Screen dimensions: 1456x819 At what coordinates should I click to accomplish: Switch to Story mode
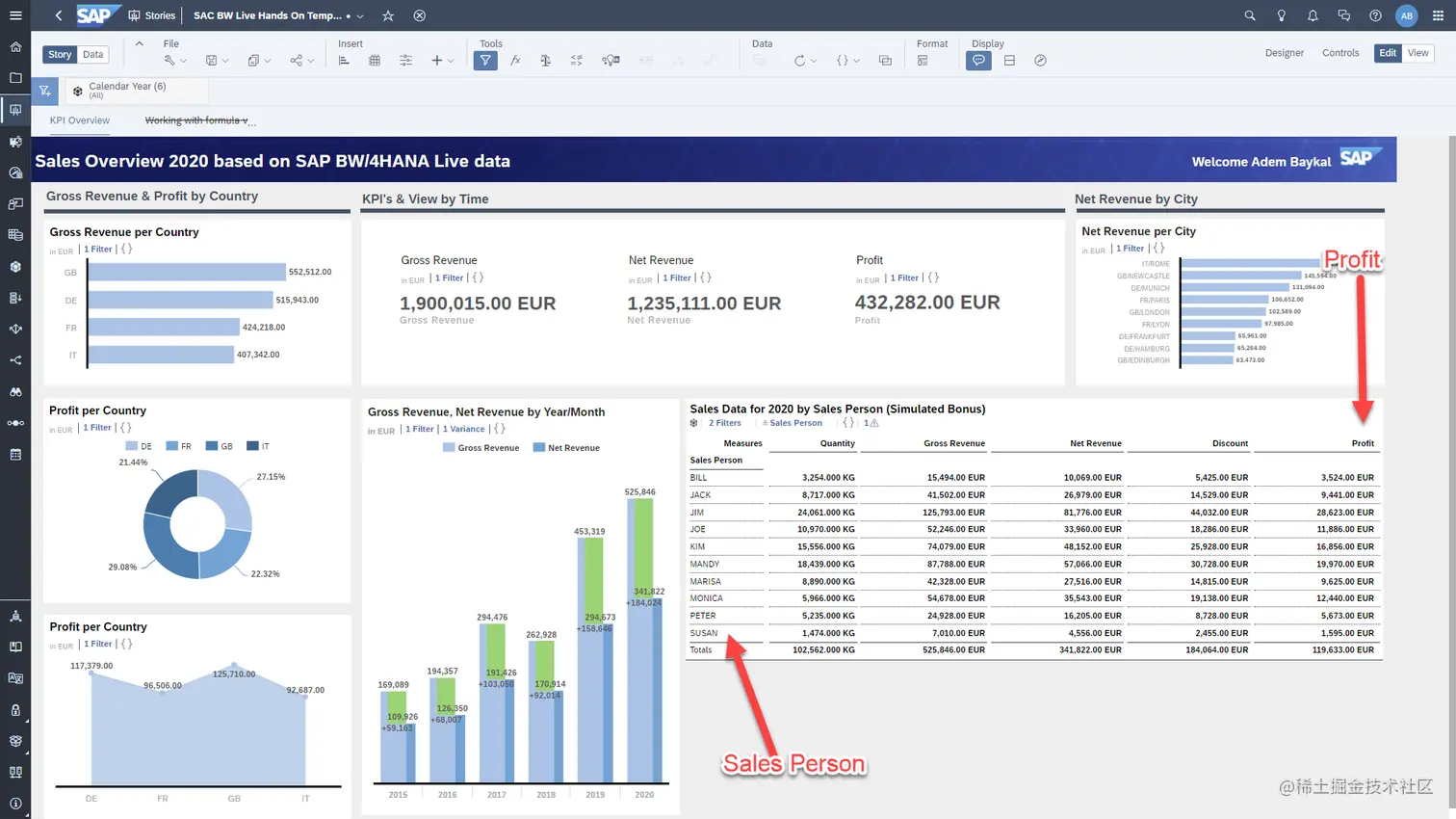click(x=60, y=54)
